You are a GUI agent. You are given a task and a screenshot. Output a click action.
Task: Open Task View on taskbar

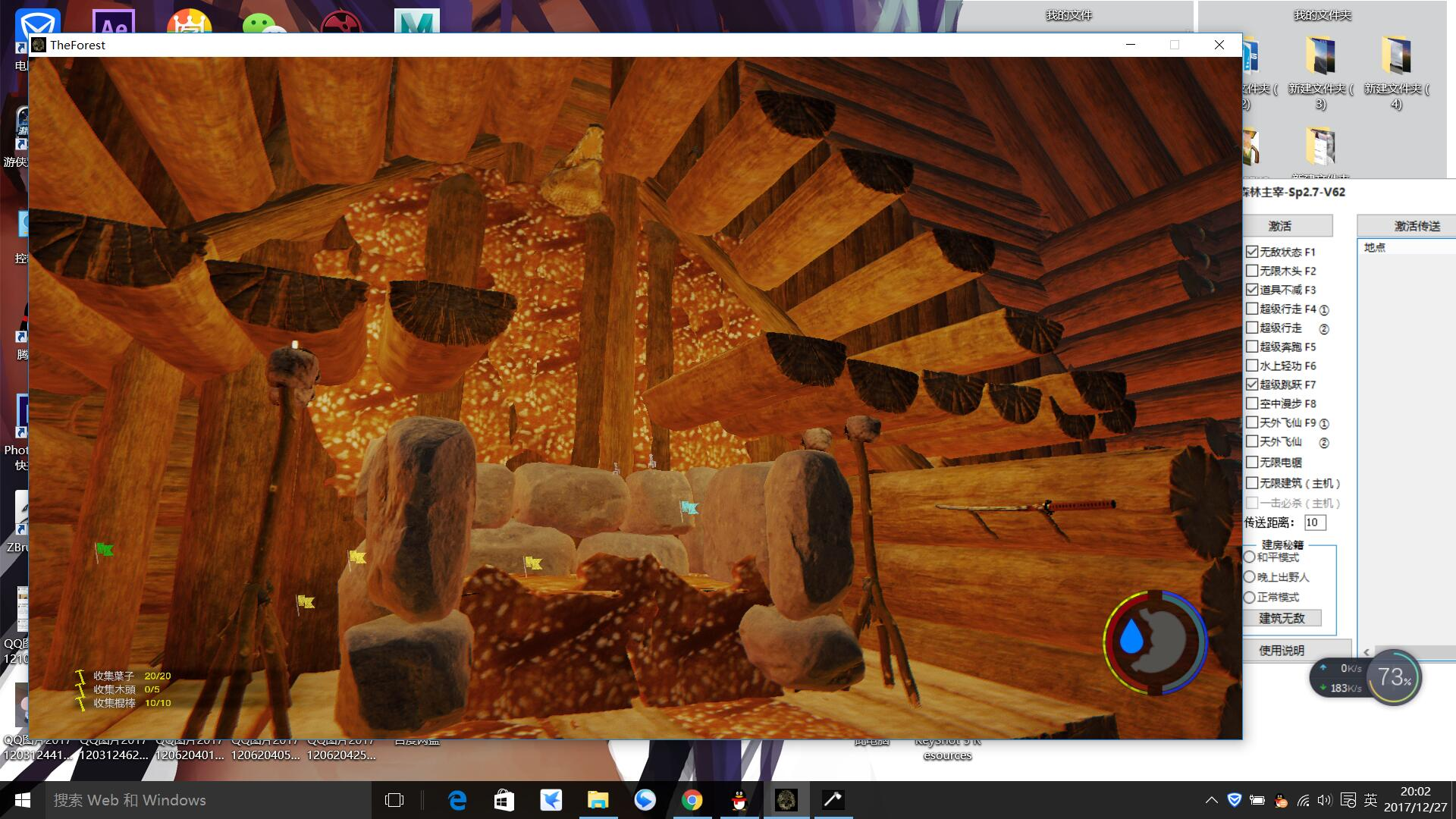pyautogui.click(x=394, y=800)
